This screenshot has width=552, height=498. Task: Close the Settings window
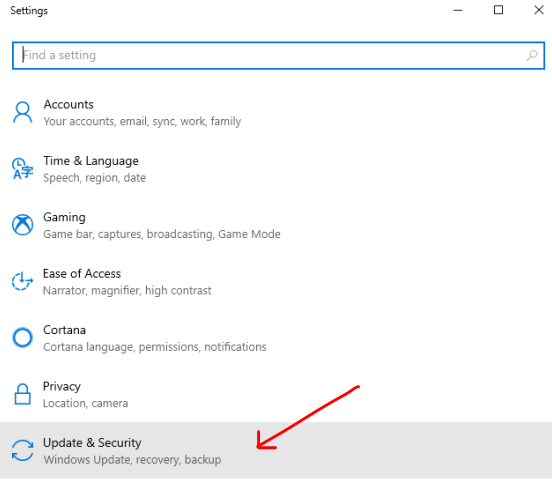(539, 10)
